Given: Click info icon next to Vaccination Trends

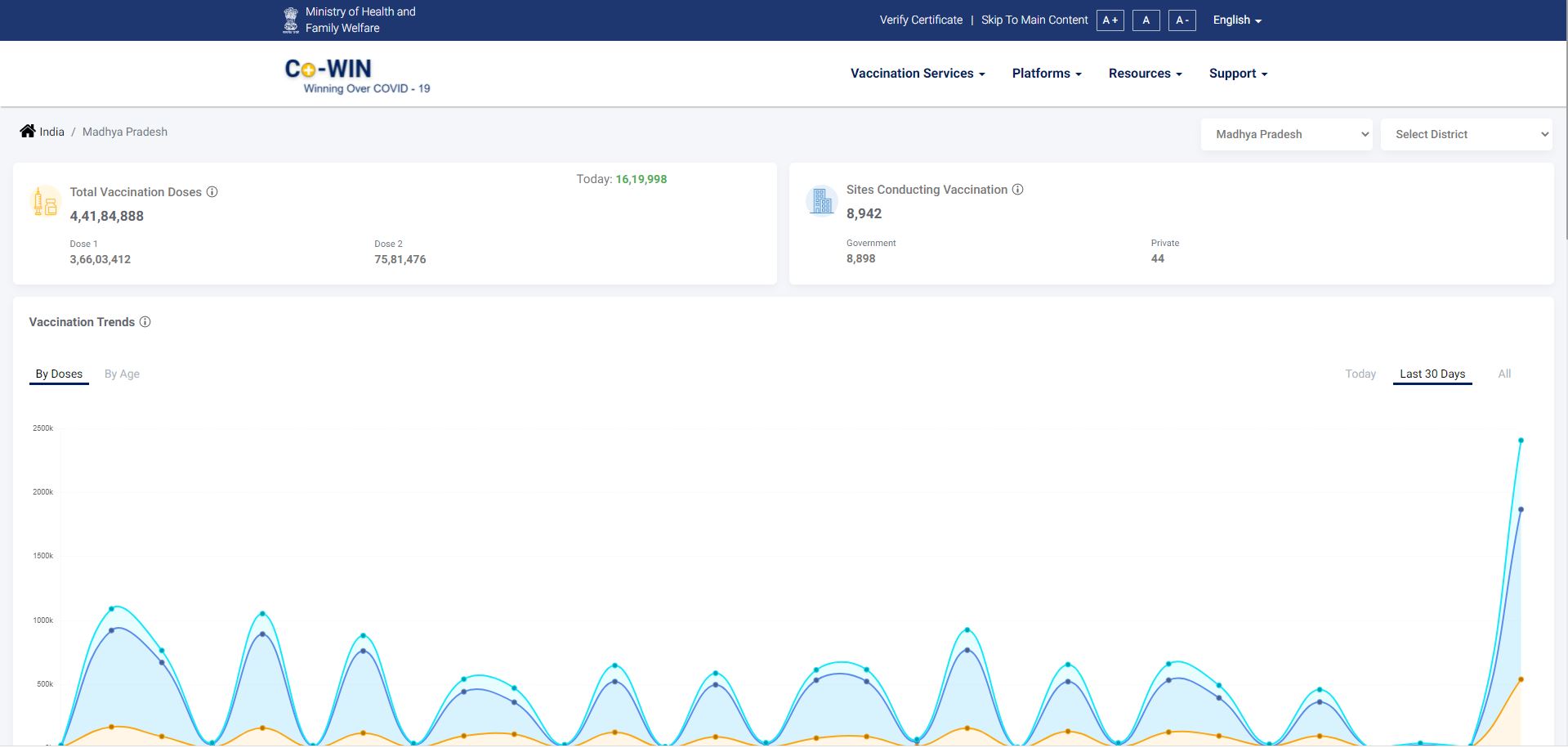Looking at the screenshot, I should [145, 322].
